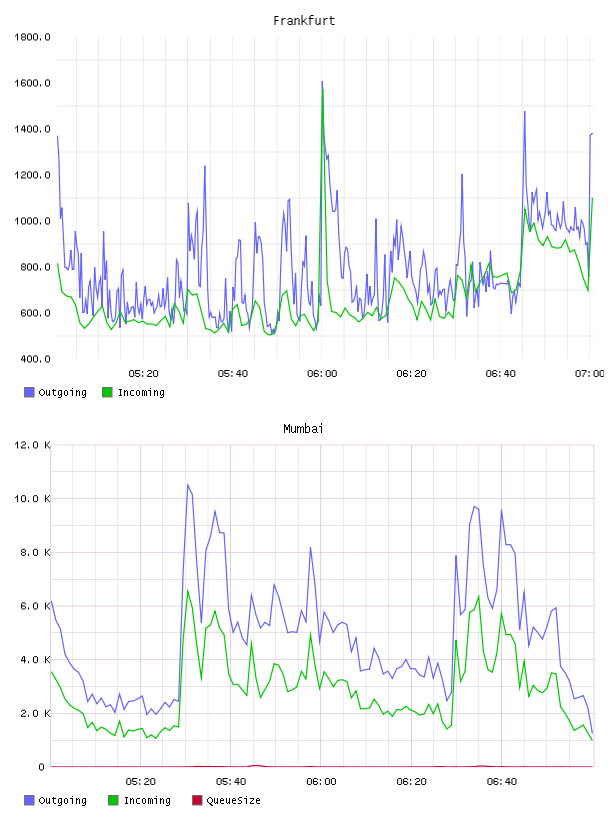Image resolution: width=608 pixels, height=816 pixels.
Task: Click the Mumbai chart title
Action: (303, 429)
